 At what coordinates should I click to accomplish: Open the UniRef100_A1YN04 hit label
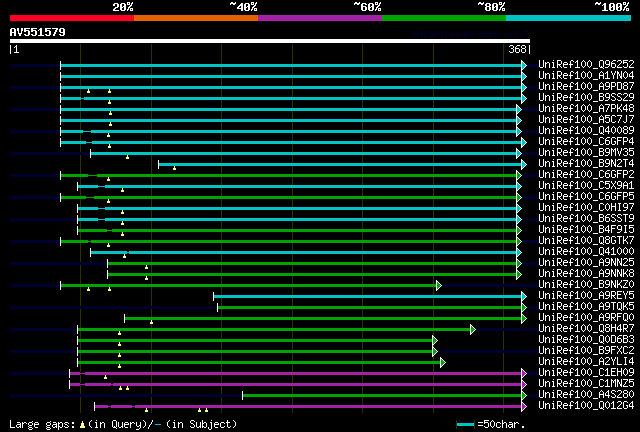coord(586,76)
